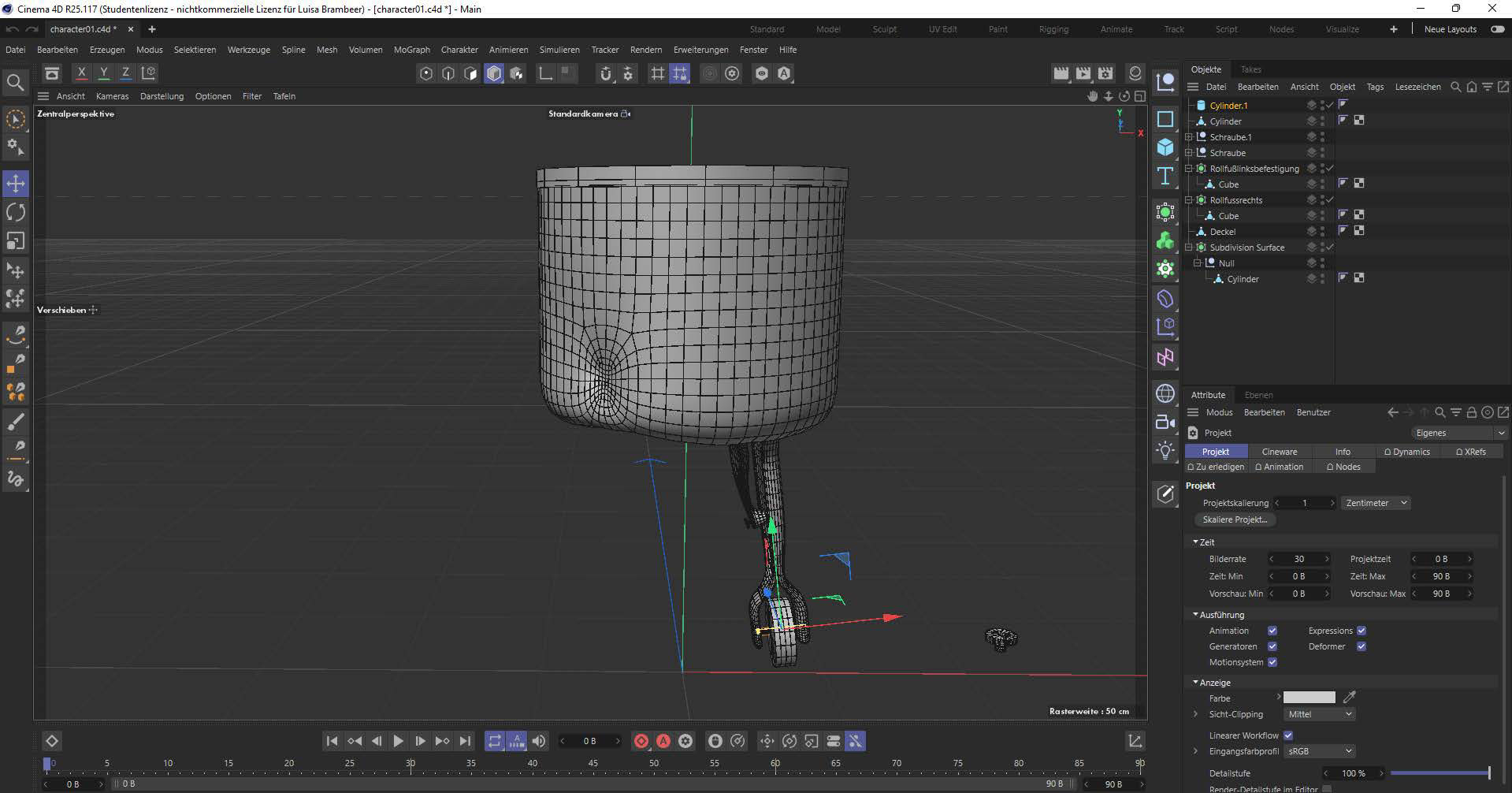Uncheck the Generatoren checkbox
Screen dimensions: 1512x793
click(1272, 646)
